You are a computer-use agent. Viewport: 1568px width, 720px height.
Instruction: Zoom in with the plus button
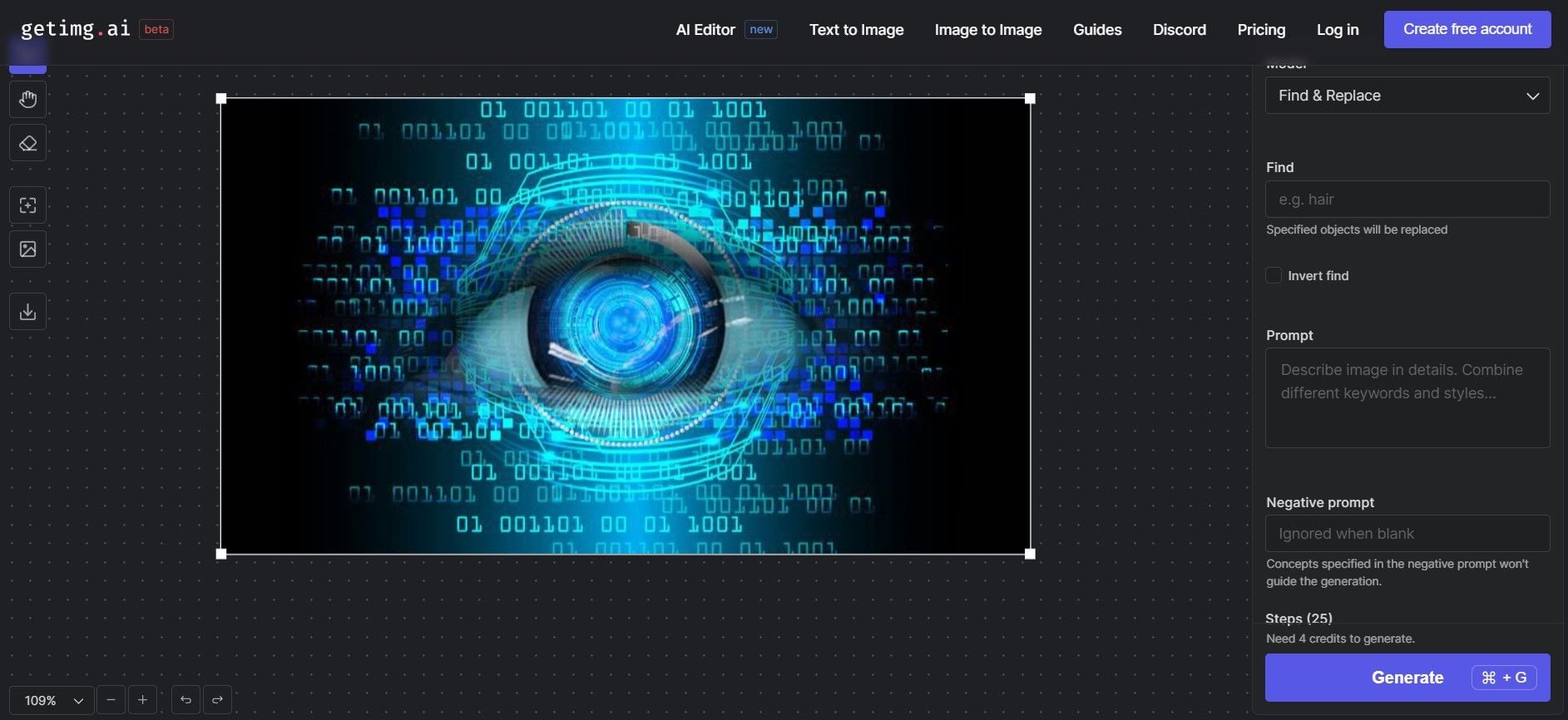[x=142, y=700]
